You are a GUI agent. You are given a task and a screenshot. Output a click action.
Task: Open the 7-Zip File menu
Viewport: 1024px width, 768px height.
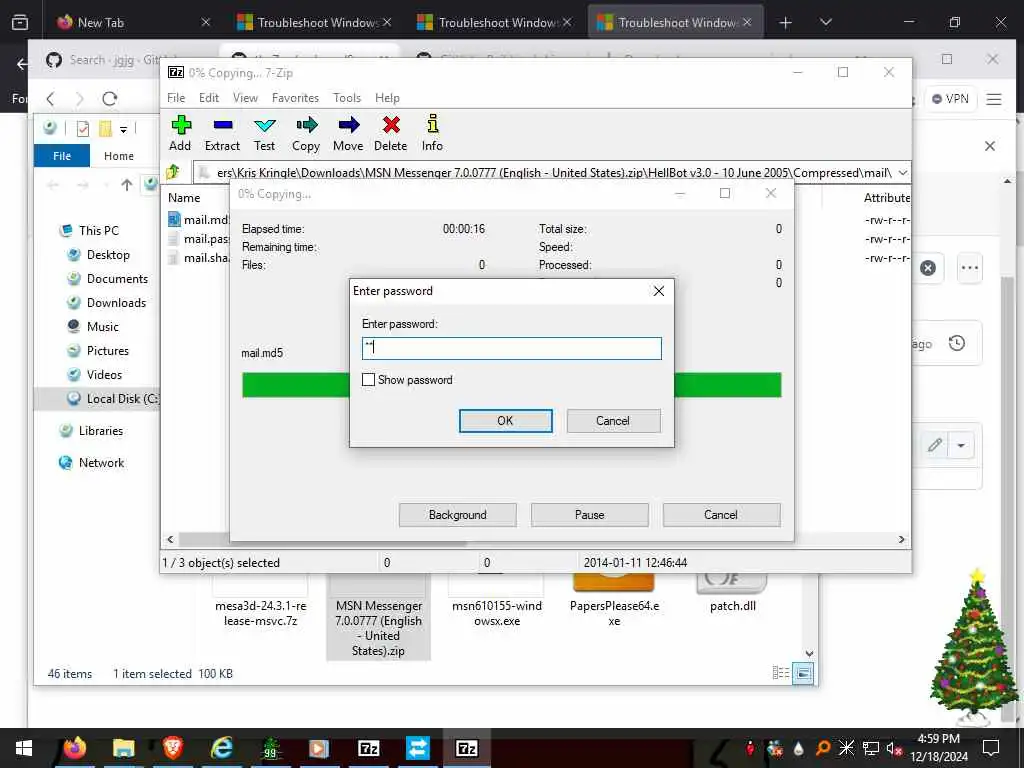(176, 98)
